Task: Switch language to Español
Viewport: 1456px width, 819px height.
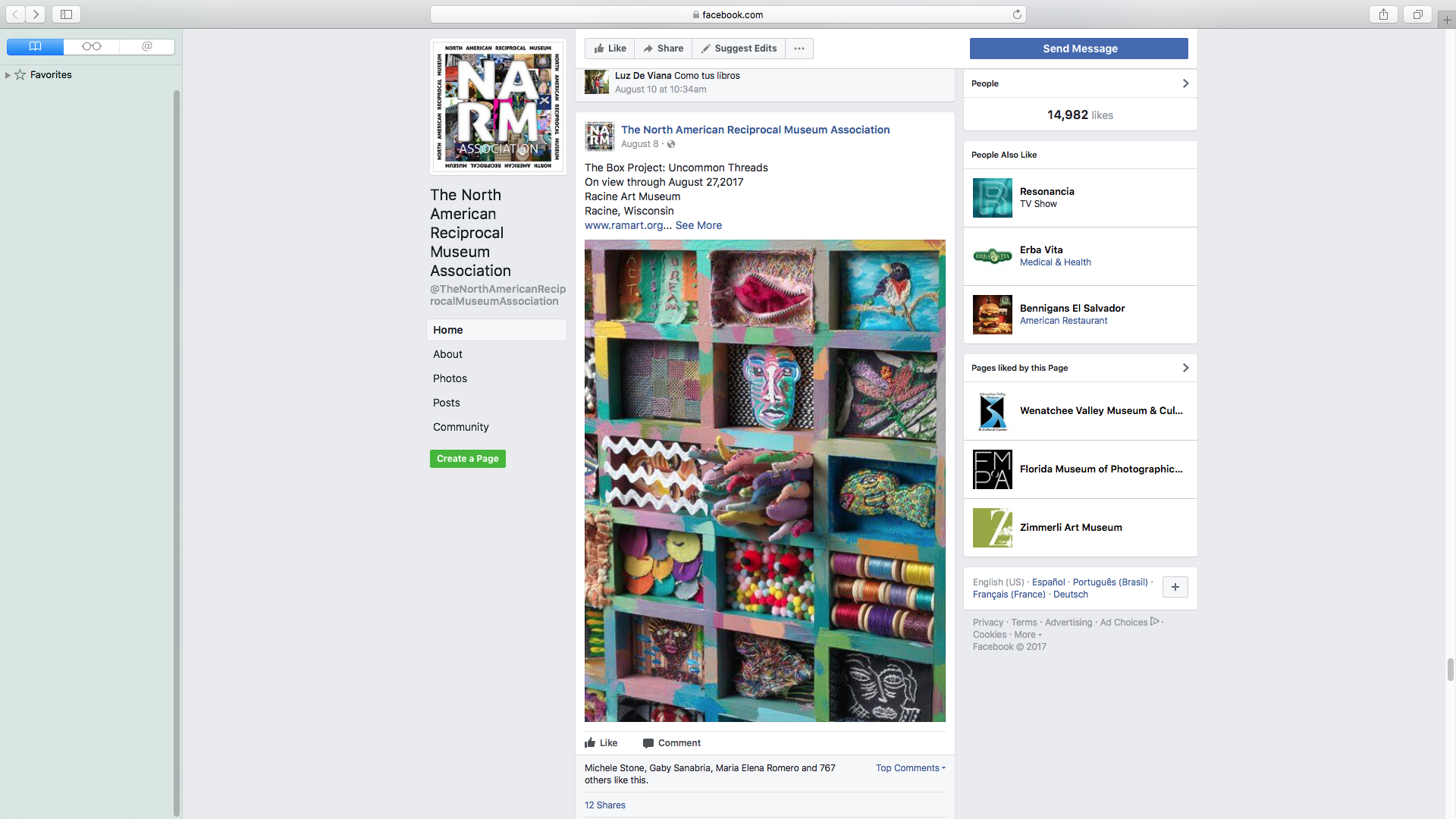Action: pyautogui.click(x=1048, y=582)
